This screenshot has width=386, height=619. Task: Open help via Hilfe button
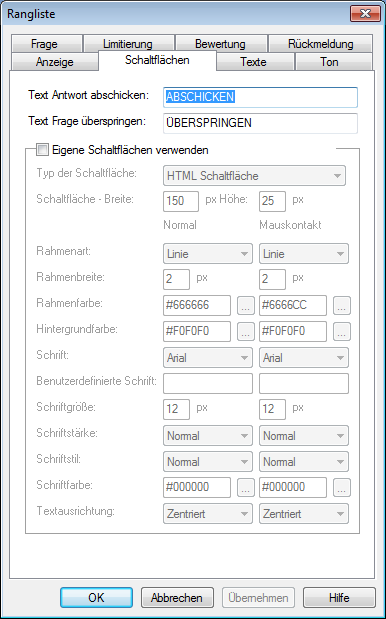(x=339, y=598)
